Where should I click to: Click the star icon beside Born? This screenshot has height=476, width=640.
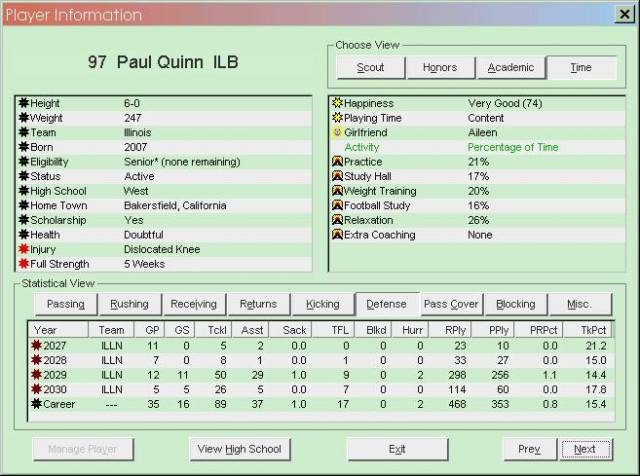coord(24,147)
